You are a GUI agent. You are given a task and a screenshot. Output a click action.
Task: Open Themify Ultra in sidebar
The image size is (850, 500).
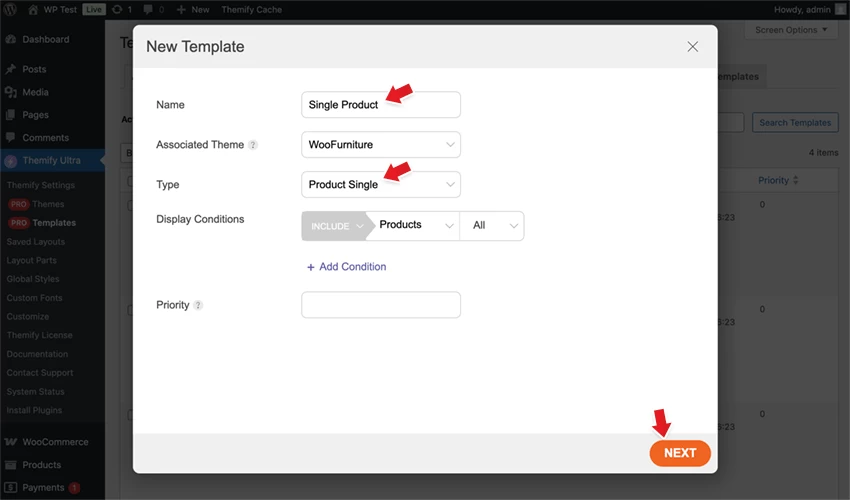pos(53,161)
